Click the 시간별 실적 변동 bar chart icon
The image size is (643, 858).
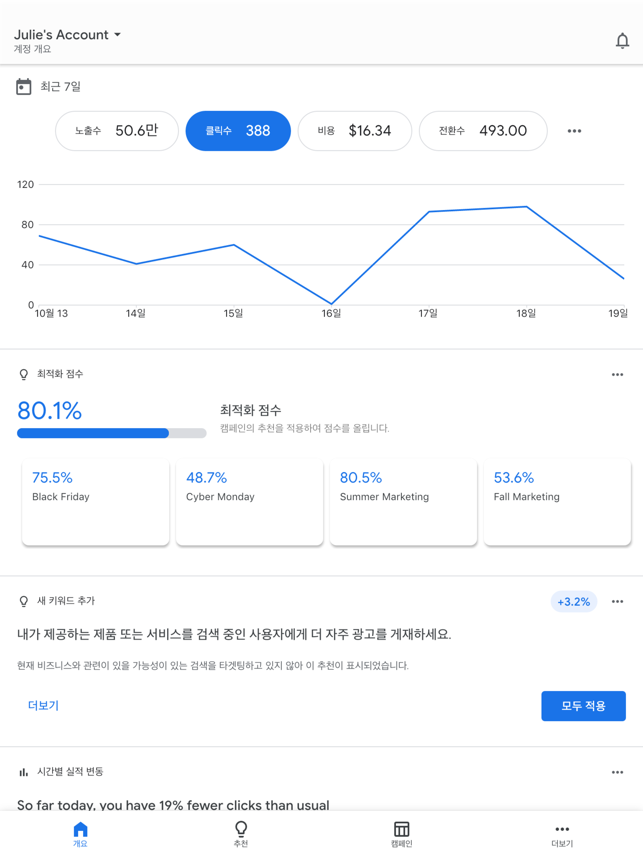(24, 772)
